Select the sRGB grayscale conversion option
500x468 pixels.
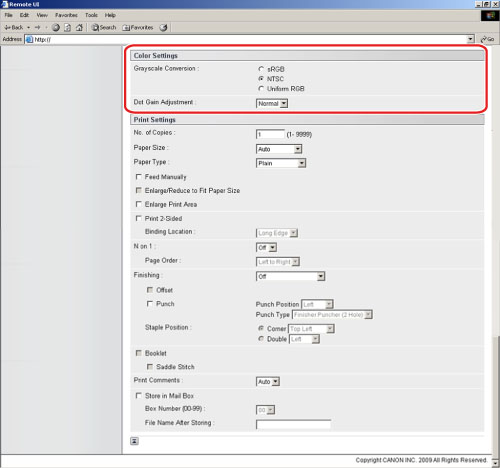pos(261,69)
